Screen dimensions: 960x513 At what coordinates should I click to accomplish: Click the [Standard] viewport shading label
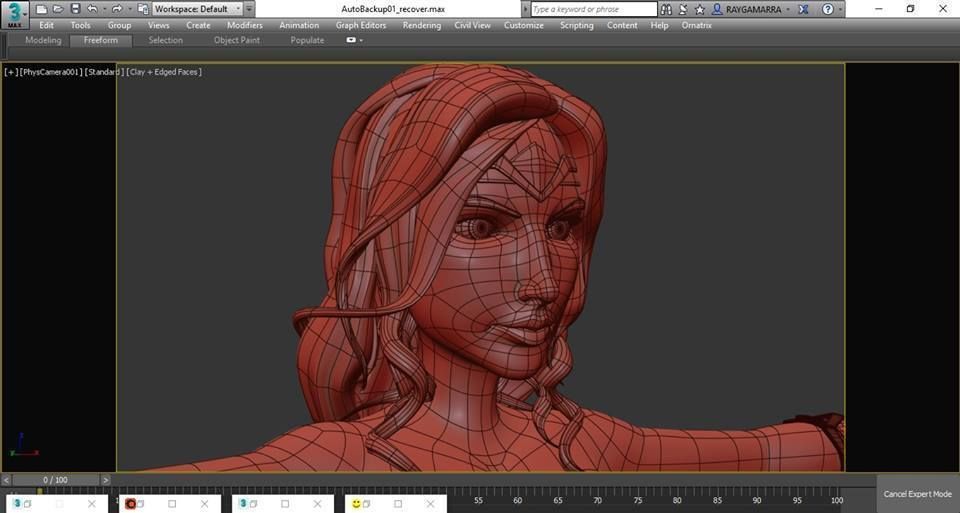pyautogui.click(x=103, y=72)
